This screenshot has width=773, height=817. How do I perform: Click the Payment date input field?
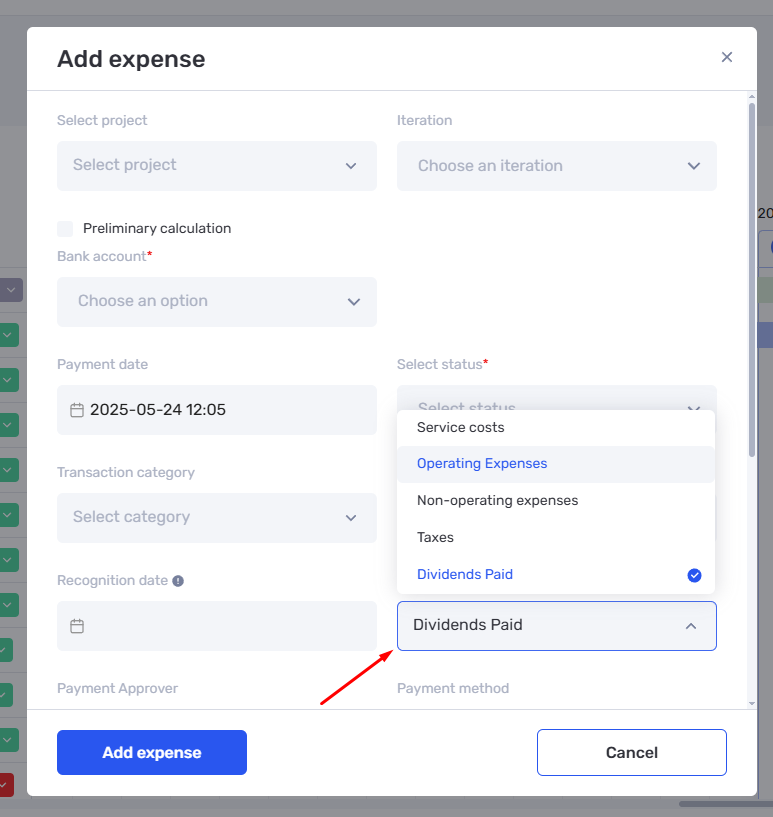pos(217,410)
